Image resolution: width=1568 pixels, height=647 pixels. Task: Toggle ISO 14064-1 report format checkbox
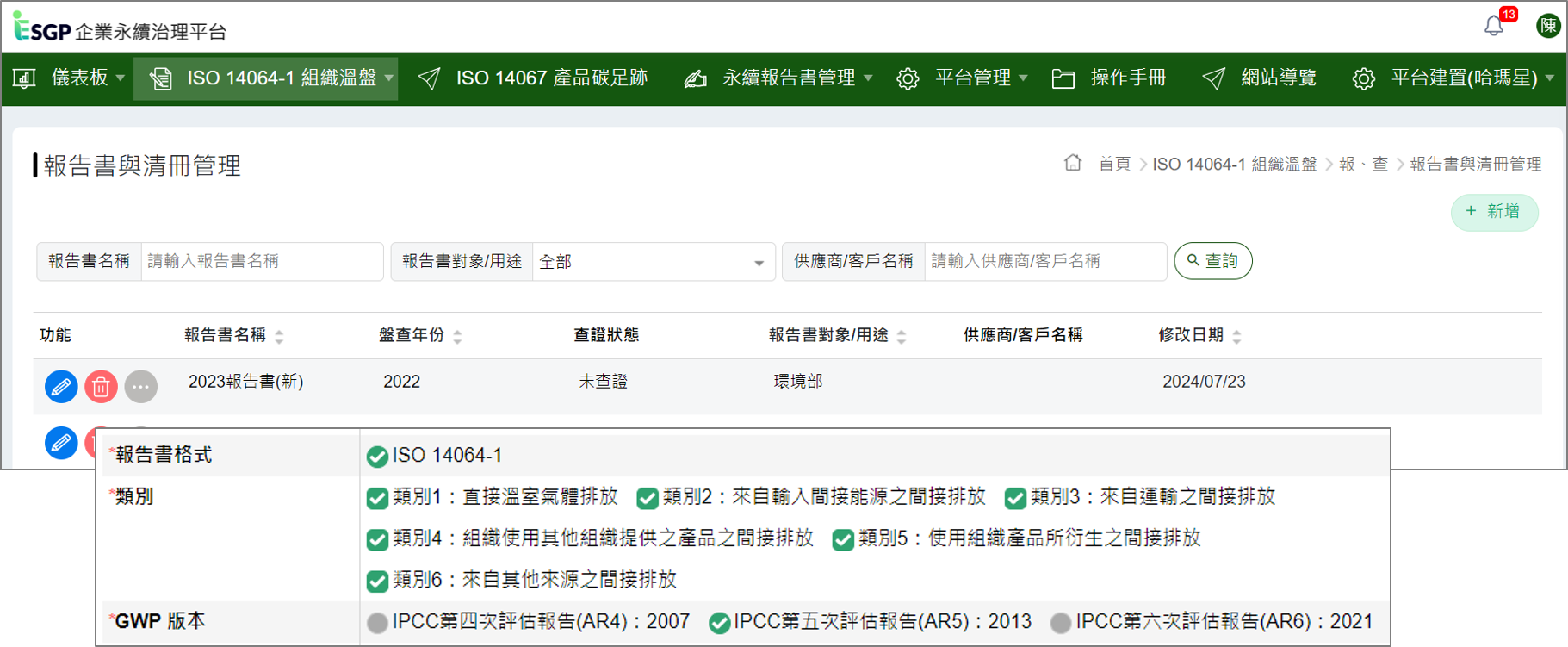(377, 457)
